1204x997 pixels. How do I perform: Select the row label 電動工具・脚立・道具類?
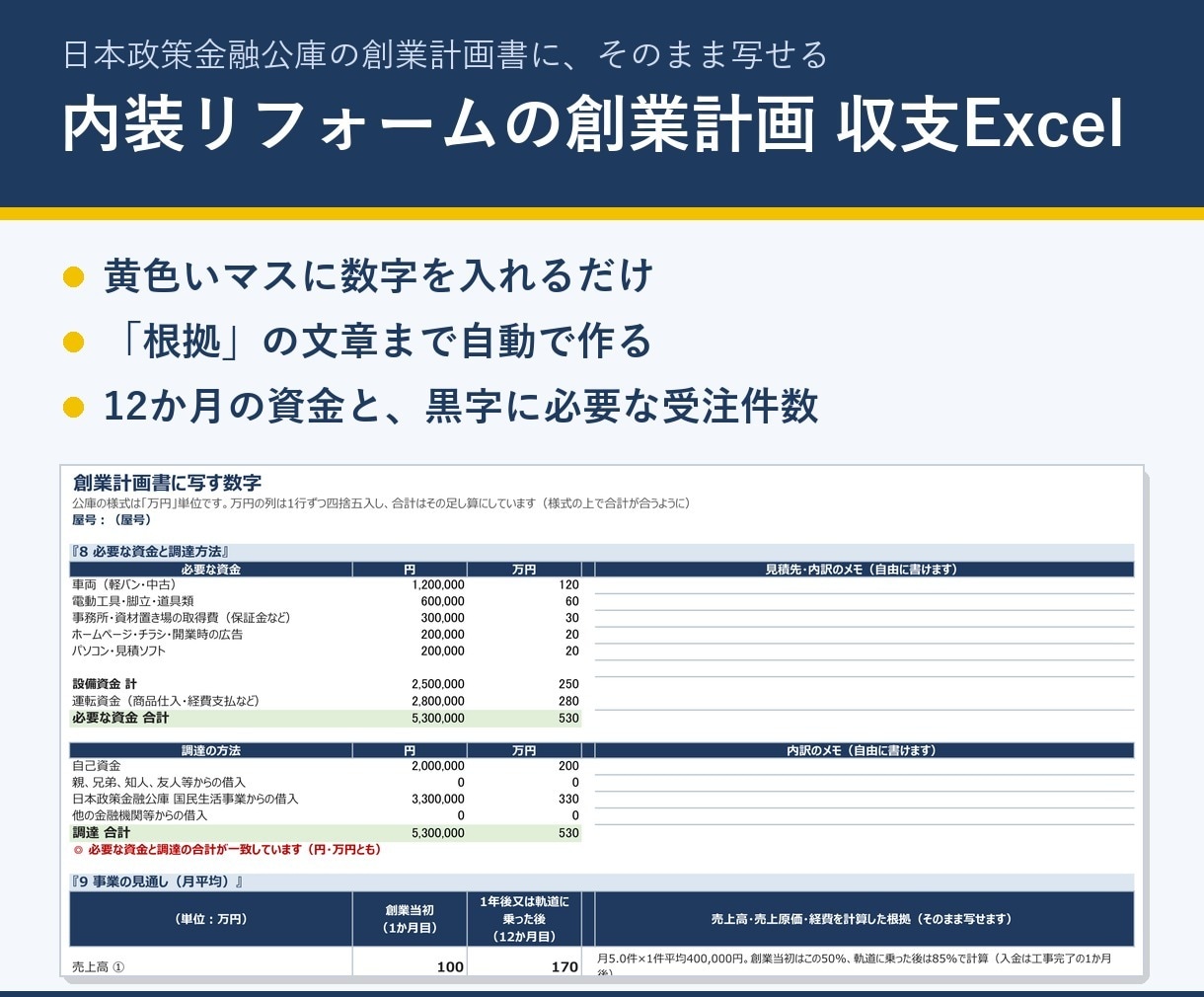[133, 601]
